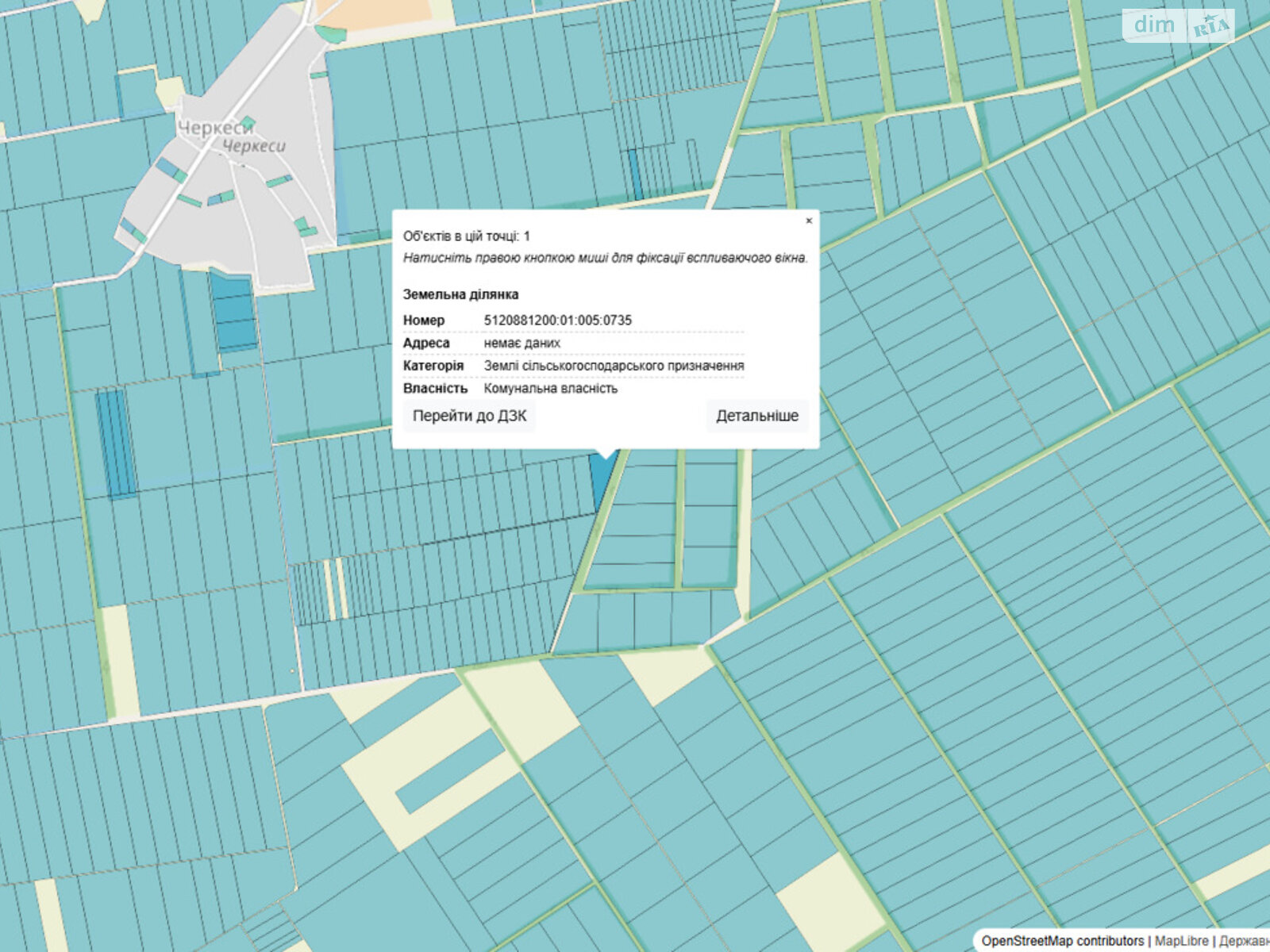Select the Черкеси village map label

coord(216,128)
